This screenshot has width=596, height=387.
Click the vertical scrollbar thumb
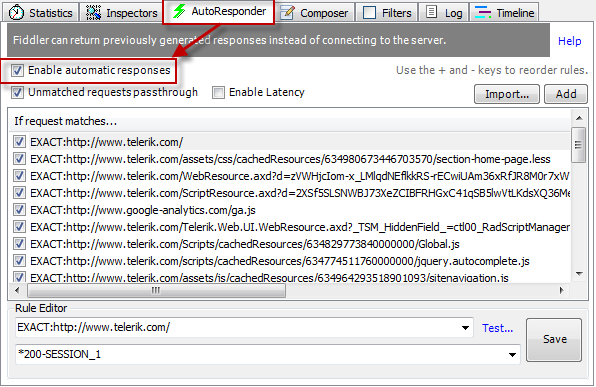[x=579, y=145]
